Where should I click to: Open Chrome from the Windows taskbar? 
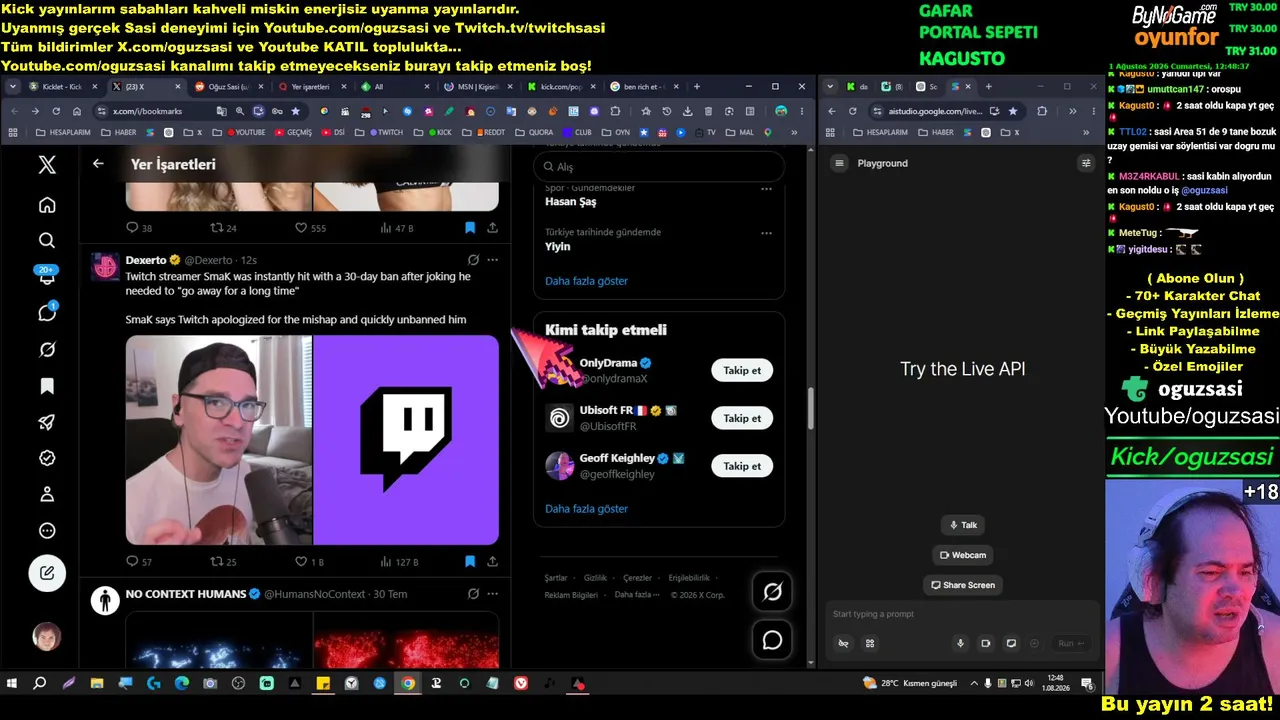pyautogui.click(x=408, y=684)
